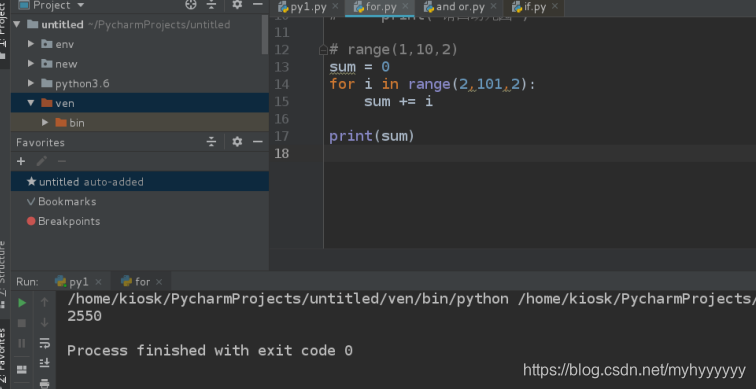Switch to the if.py editor tab
Image resolution: width=756 pixels, height=389 pixels.
point(534,7)
